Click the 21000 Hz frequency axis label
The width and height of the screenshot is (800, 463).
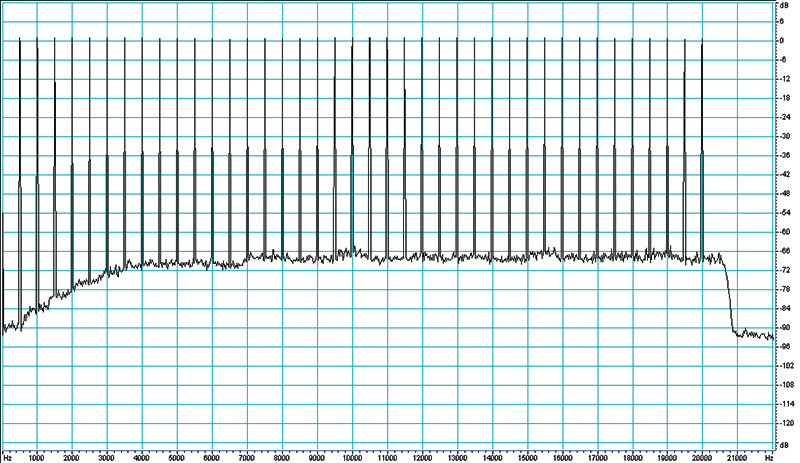(x=737, y=458)
